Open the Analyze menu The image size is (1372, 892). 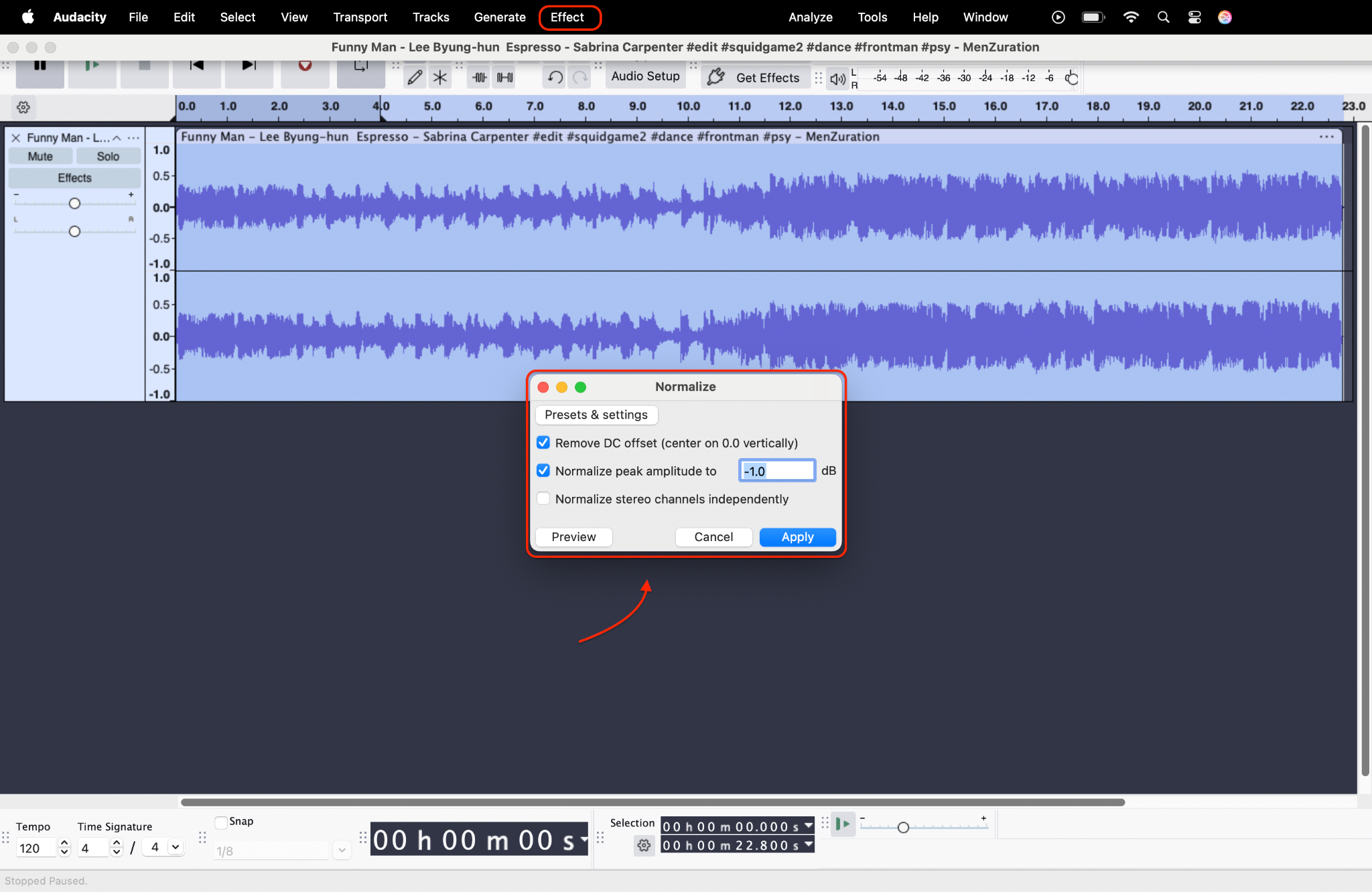(810, 17)
